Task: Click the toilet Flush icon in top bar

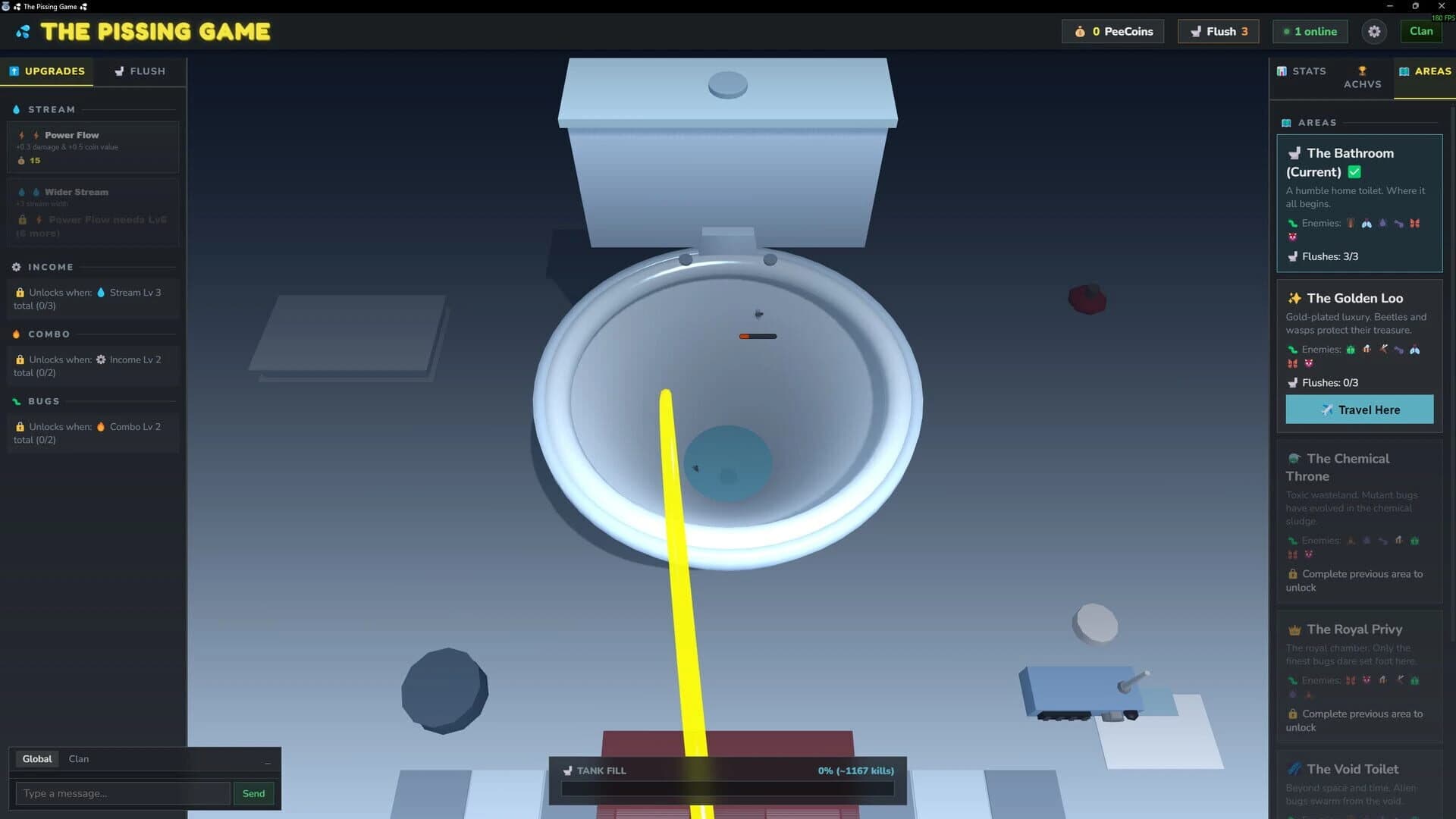Action: pyautogui.click(x=1197, y=31)
